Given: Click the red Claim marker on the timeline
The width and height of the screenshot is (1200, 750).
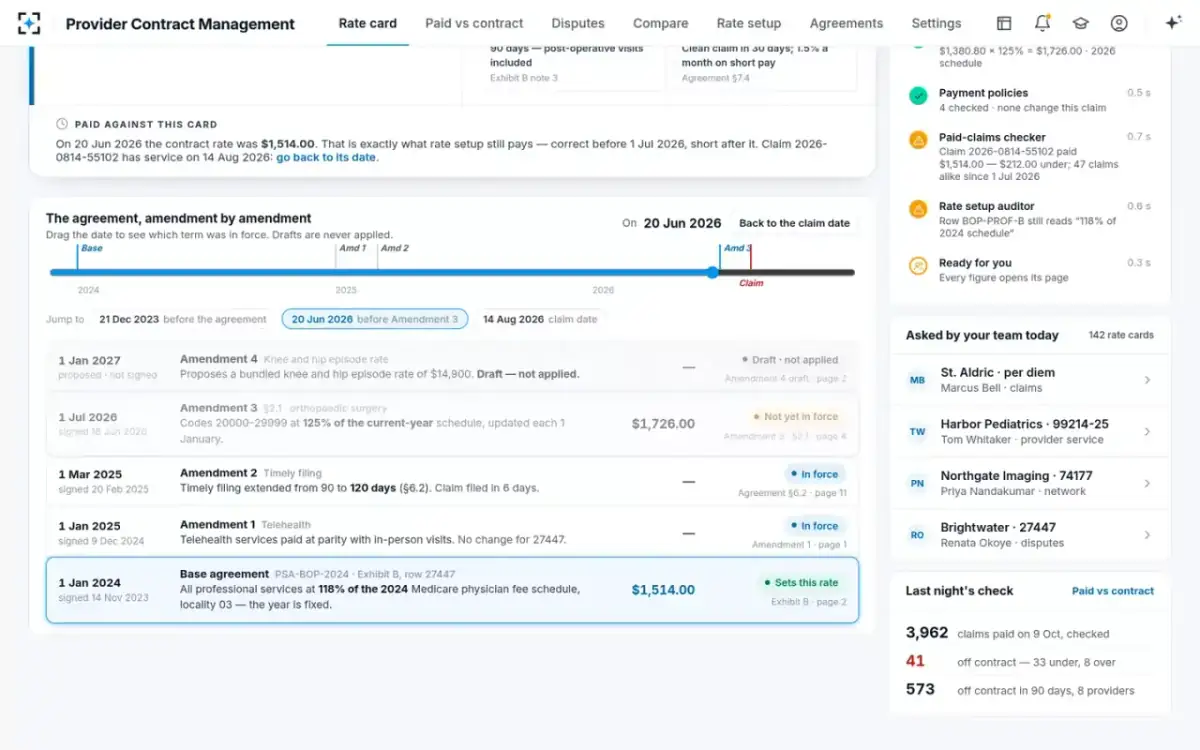Looking at the screenshot, I should point(751,283).
